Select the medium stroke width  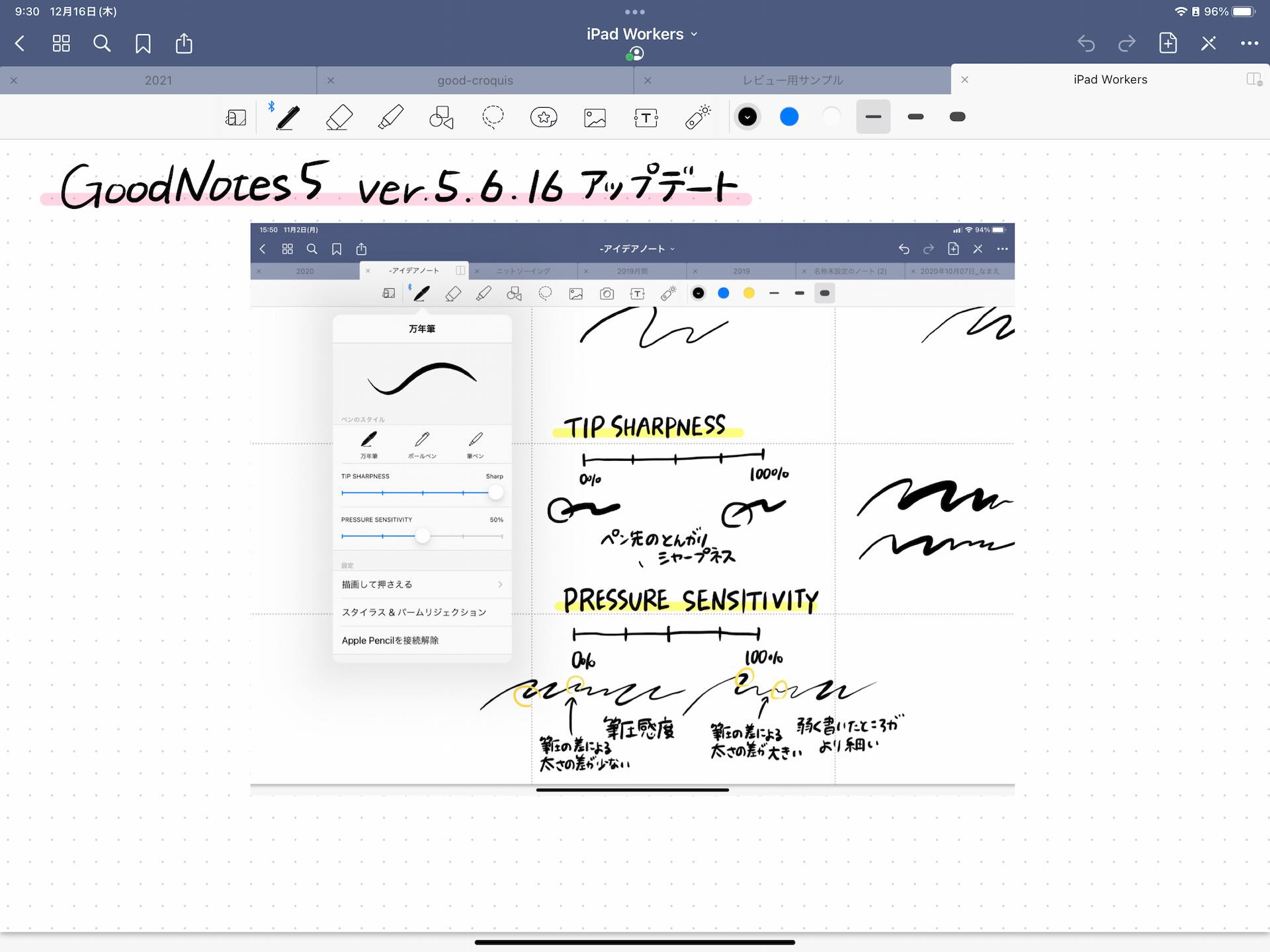(915, 117)
